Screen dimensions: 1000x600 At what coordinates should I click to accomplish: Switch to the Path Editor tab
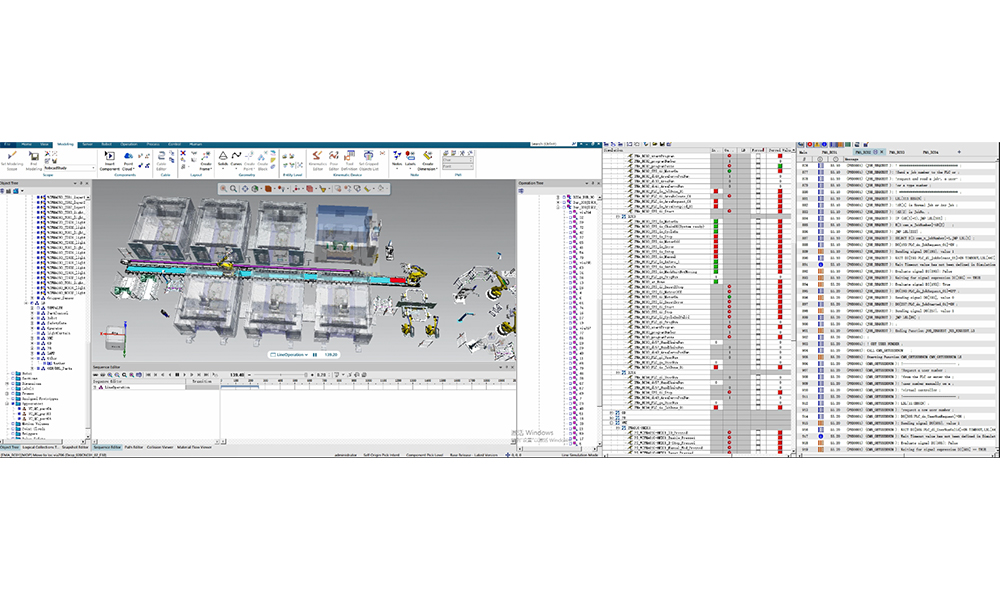[135, 446]
